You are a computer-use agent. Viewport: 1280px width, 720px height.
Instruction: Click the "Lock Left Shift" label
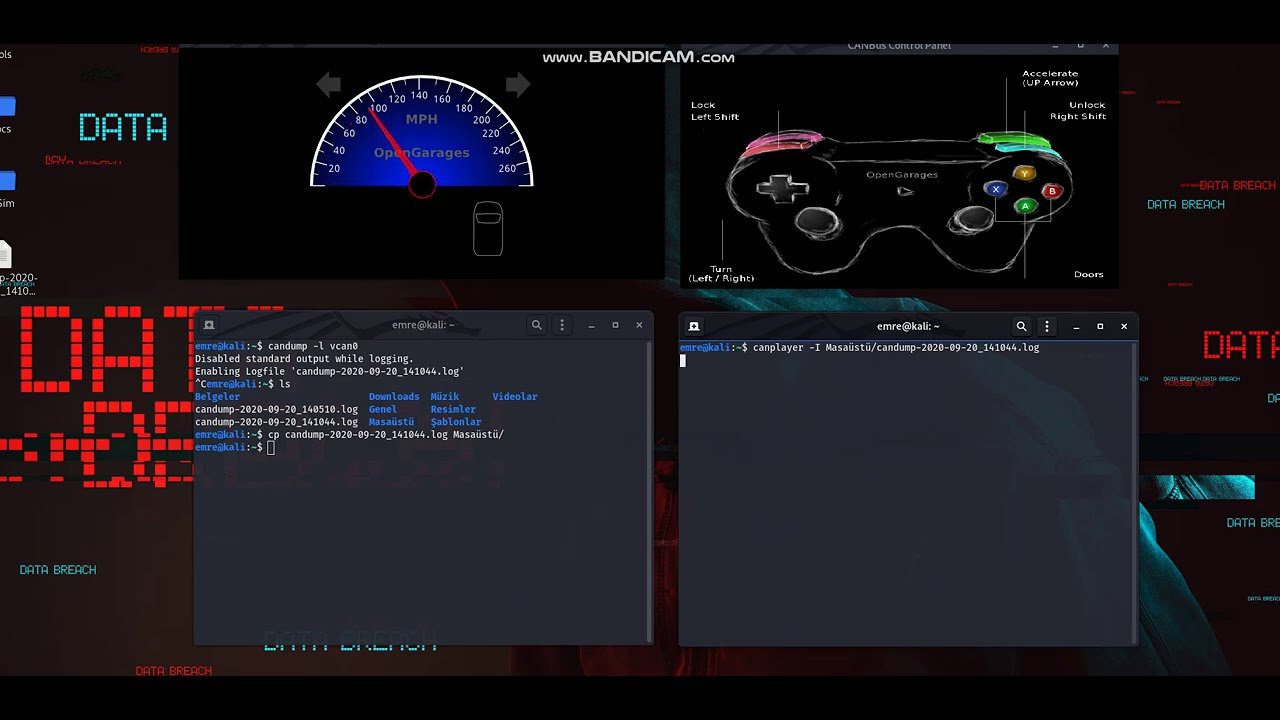pos(715,111)
